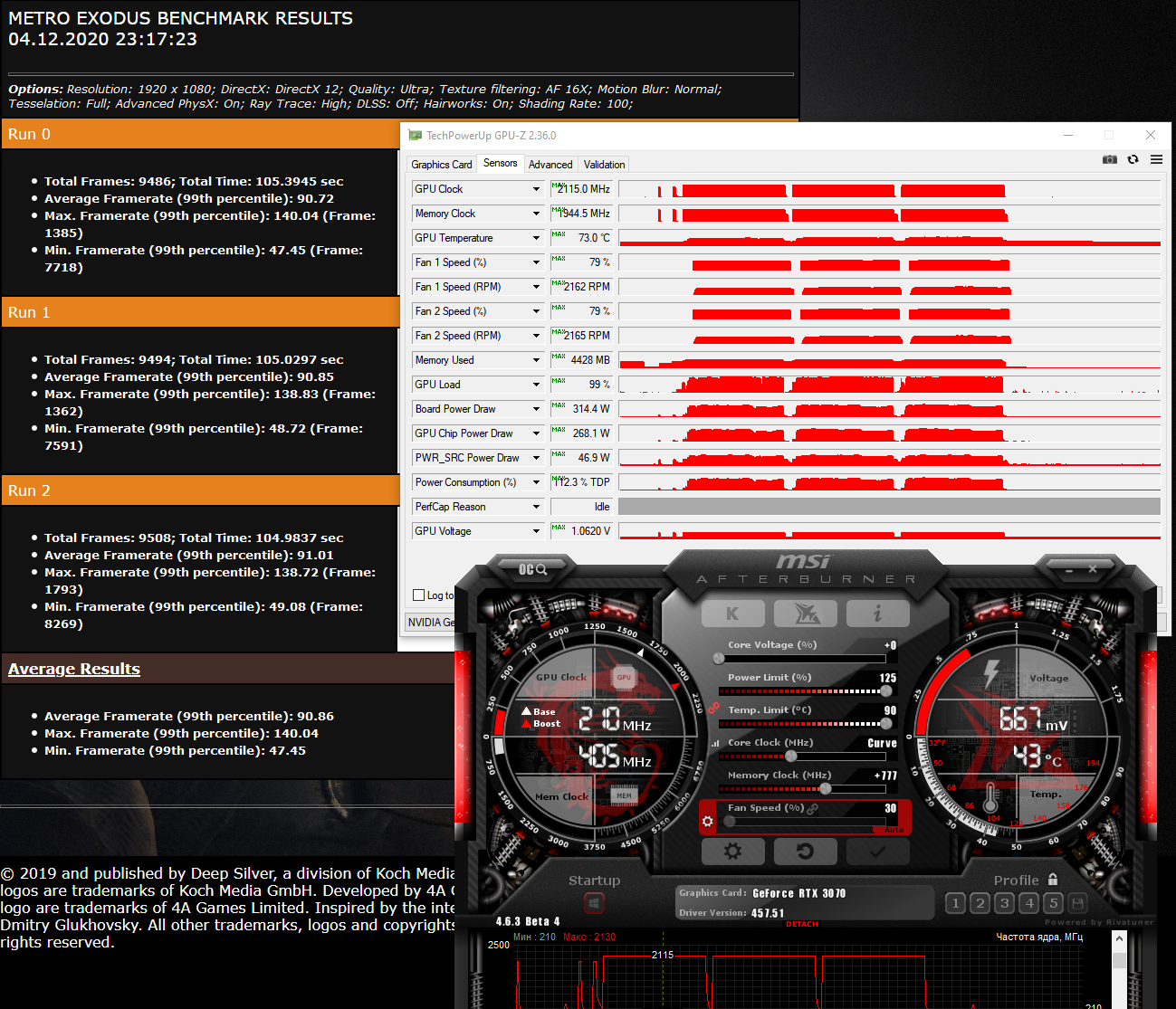This screenshot has height=1009, width=1176.
Task: Expand Memory Clock sensor dropdown
Action: (536, 214)
